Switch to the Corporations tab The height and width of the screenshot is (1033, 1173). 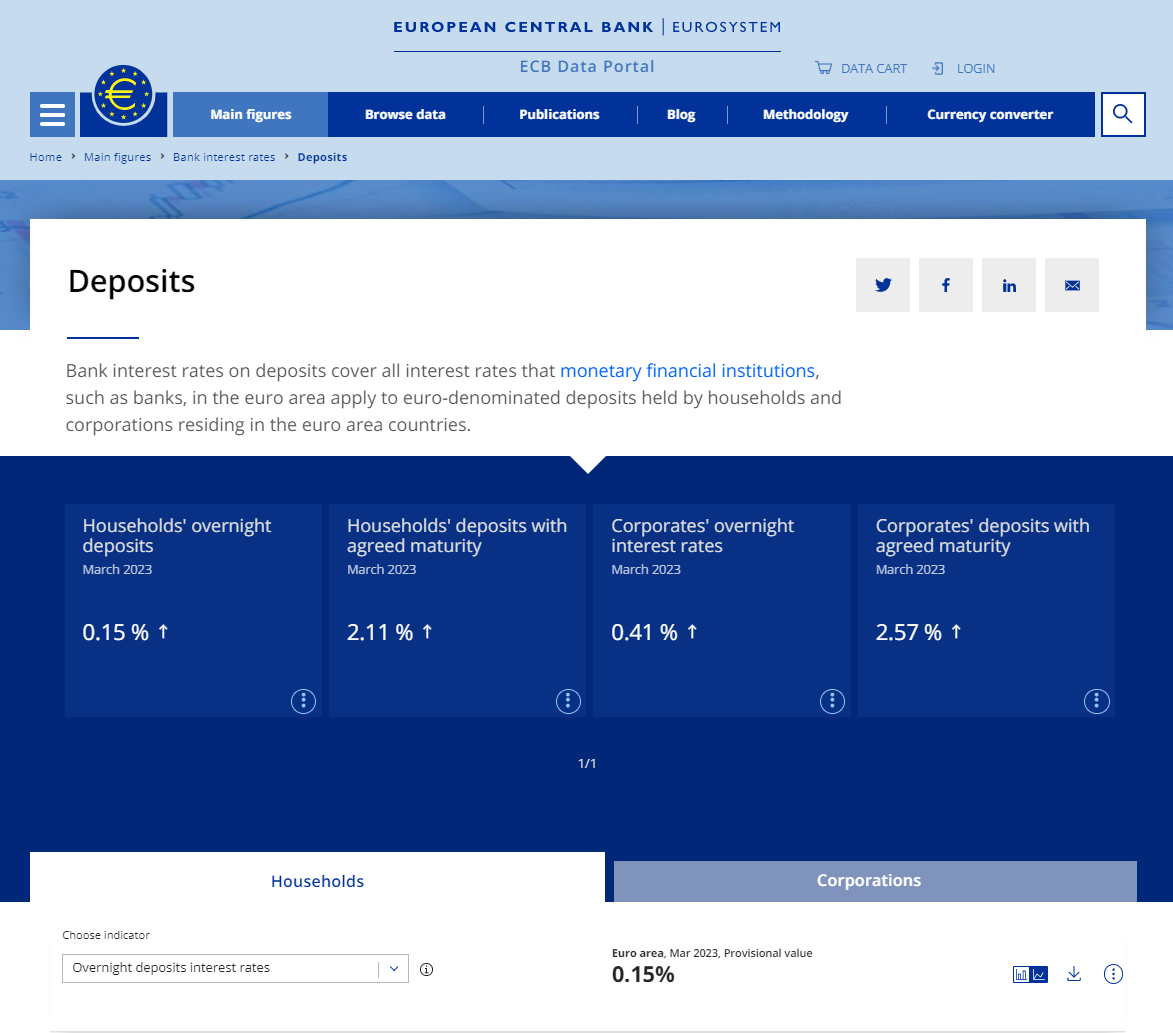[869, 881]
